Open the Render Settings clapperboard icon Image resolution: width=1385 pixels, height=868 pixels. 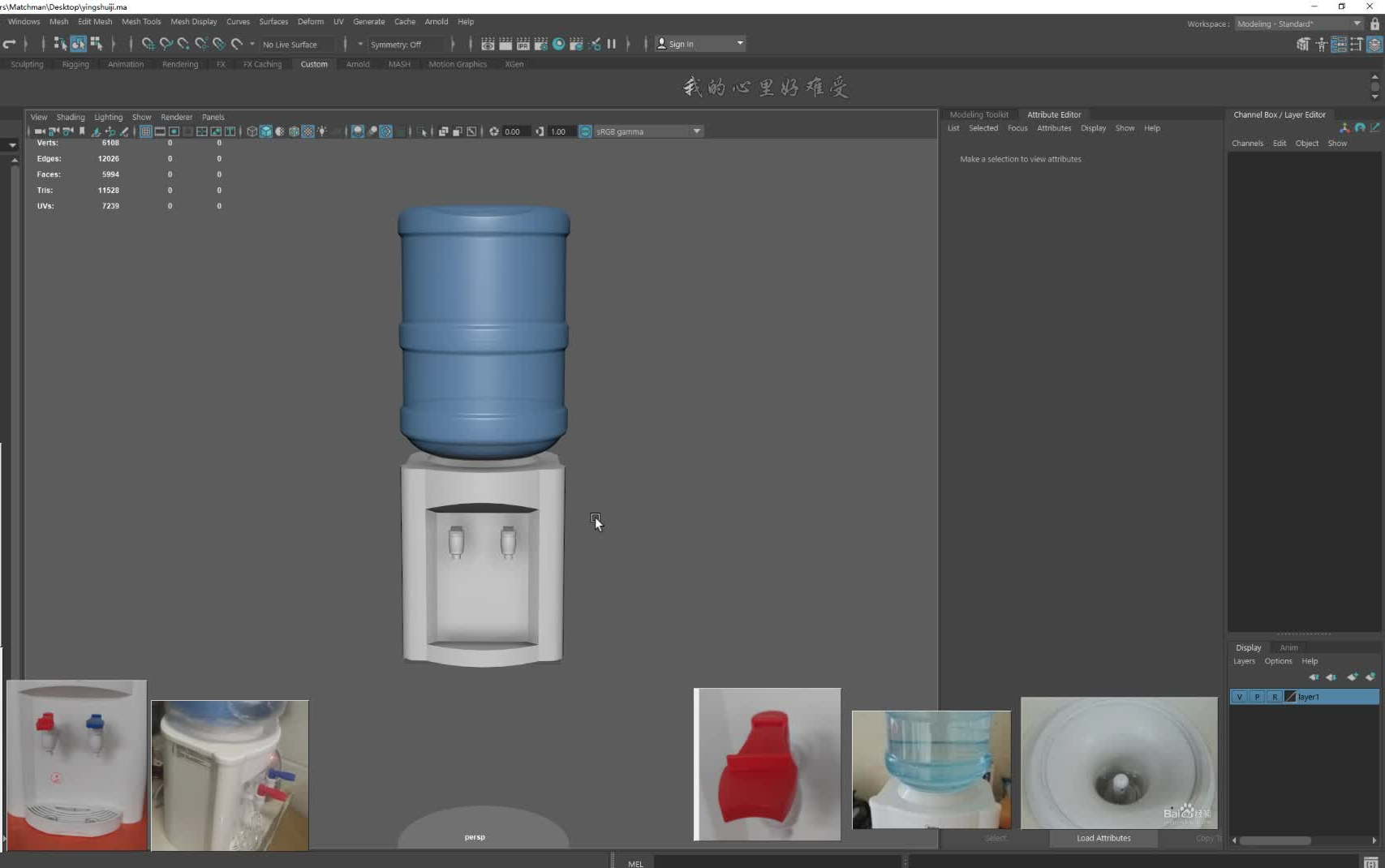pyautogui.click(x=540, y=44)
